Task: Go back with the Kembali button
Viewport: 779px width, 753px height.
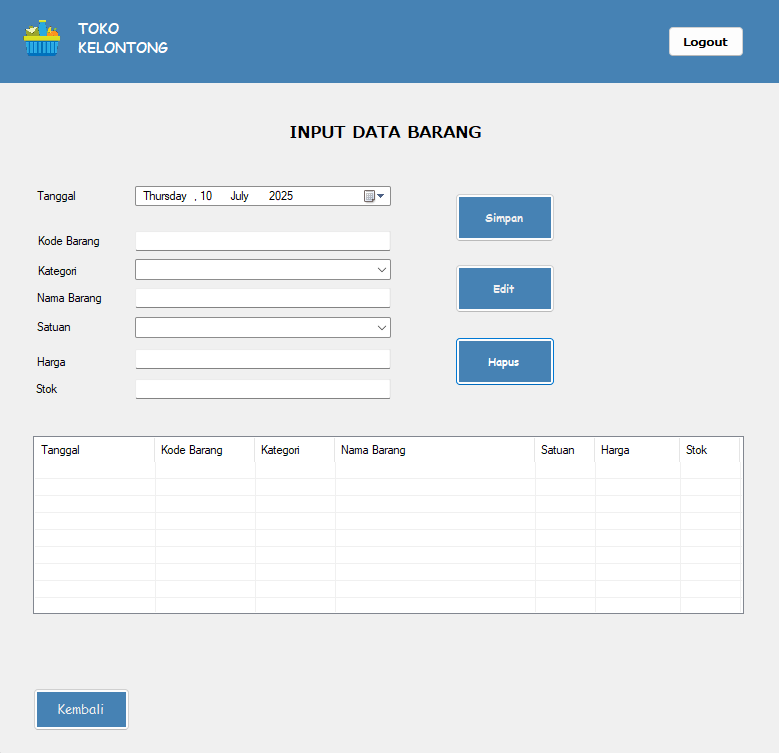Action: pos(81,709)
